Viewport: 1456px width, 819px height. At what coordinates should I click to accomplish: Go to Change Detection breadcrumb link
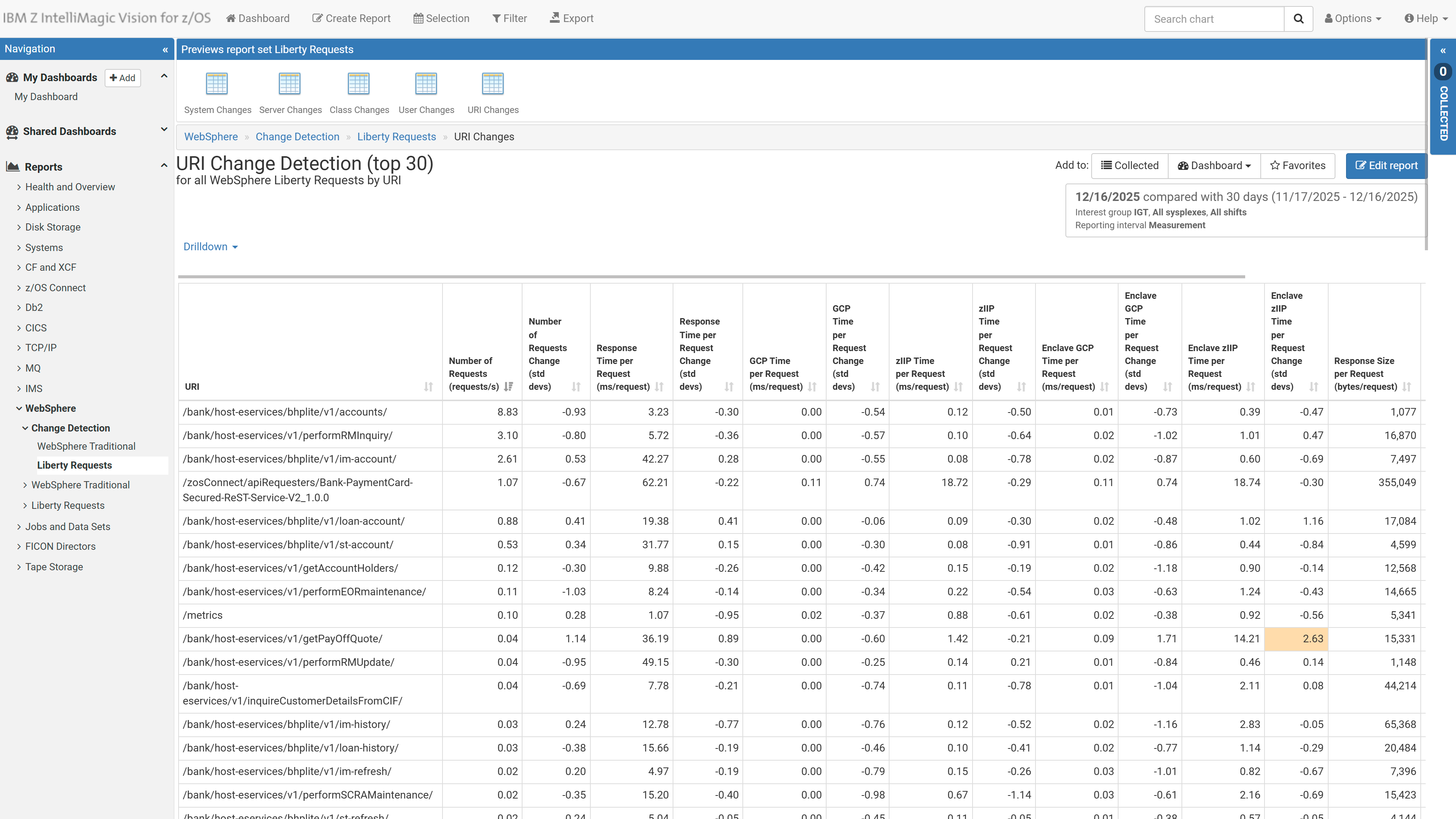point(297,137)
